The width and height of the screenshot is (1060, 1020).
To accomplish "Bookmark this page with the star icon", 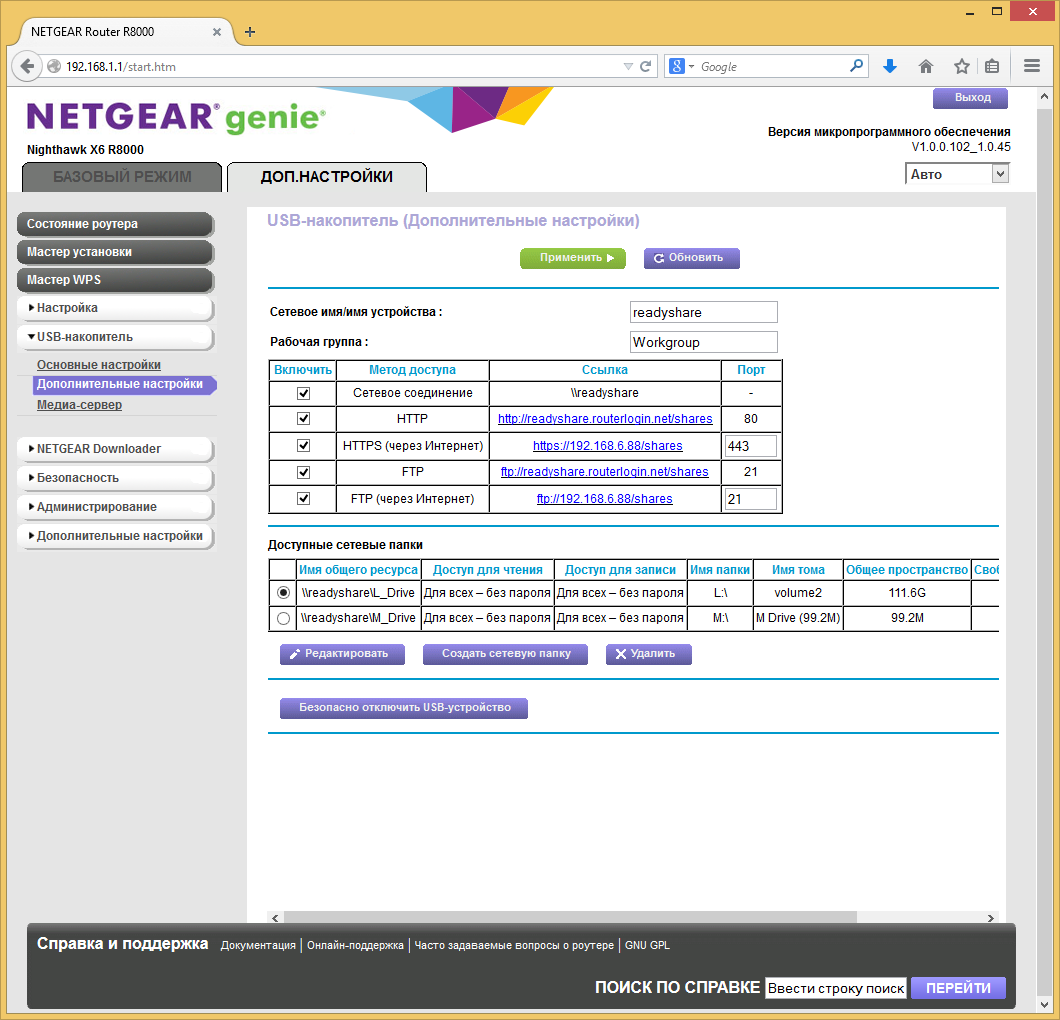I will tap(961, 66).
